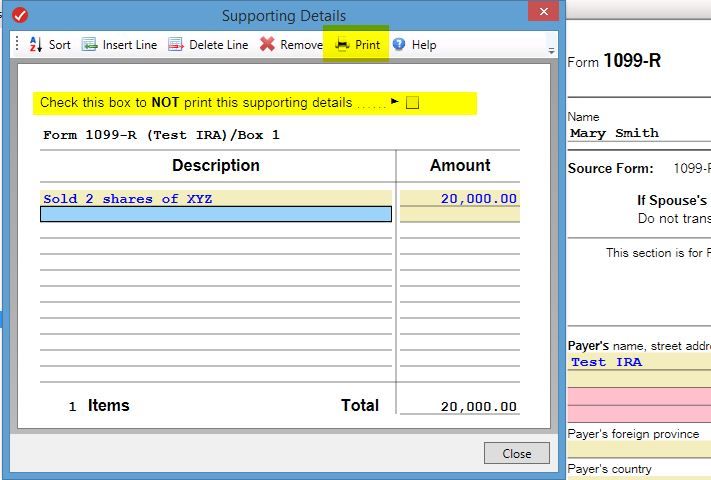Image resolution: width=711 pixels, height=480 pixels.
Task: Click the first pink payer address field
Action: [638, 397]
